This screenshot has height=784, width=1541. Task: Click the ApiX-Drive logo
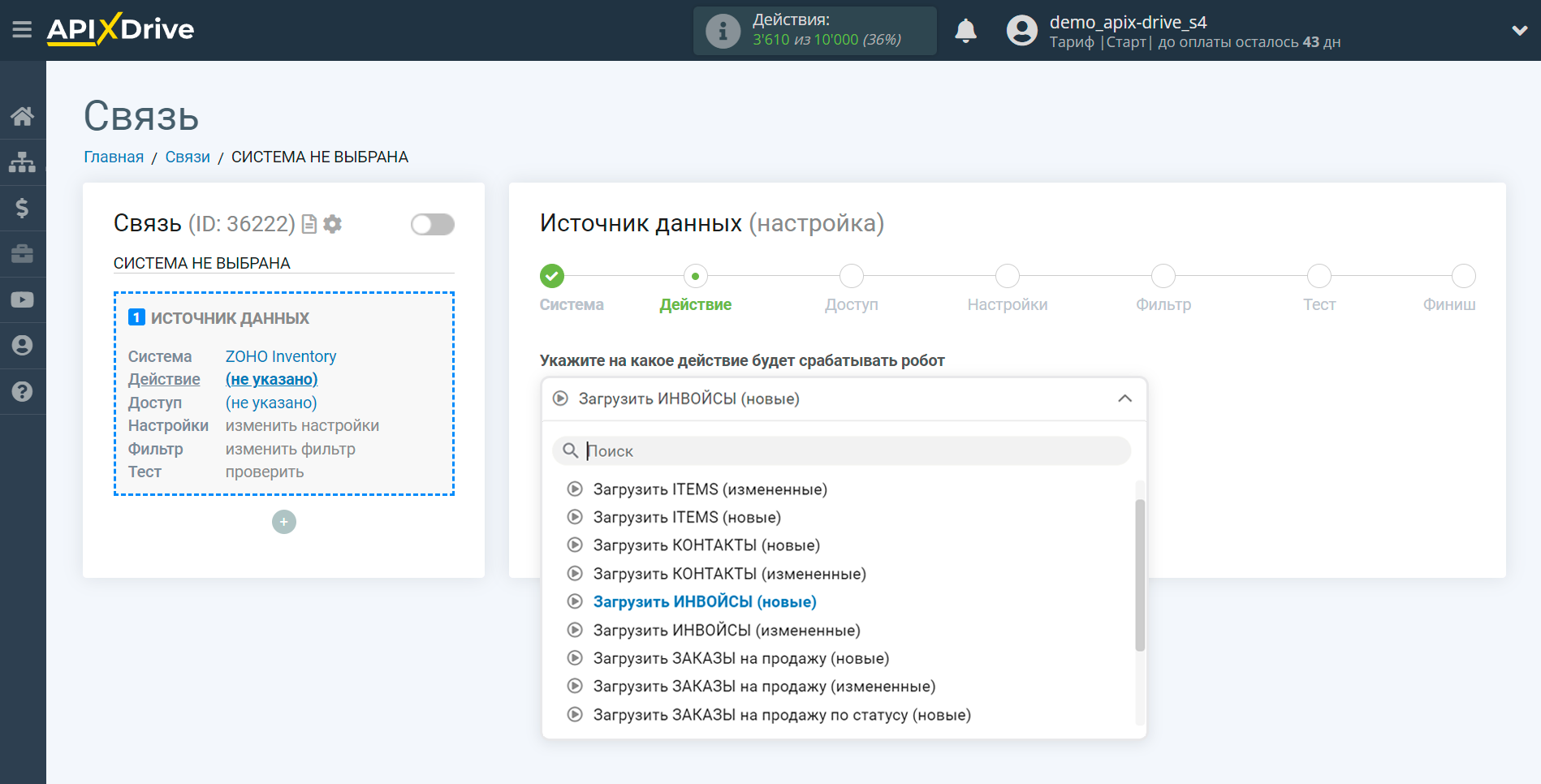[120, 29]
